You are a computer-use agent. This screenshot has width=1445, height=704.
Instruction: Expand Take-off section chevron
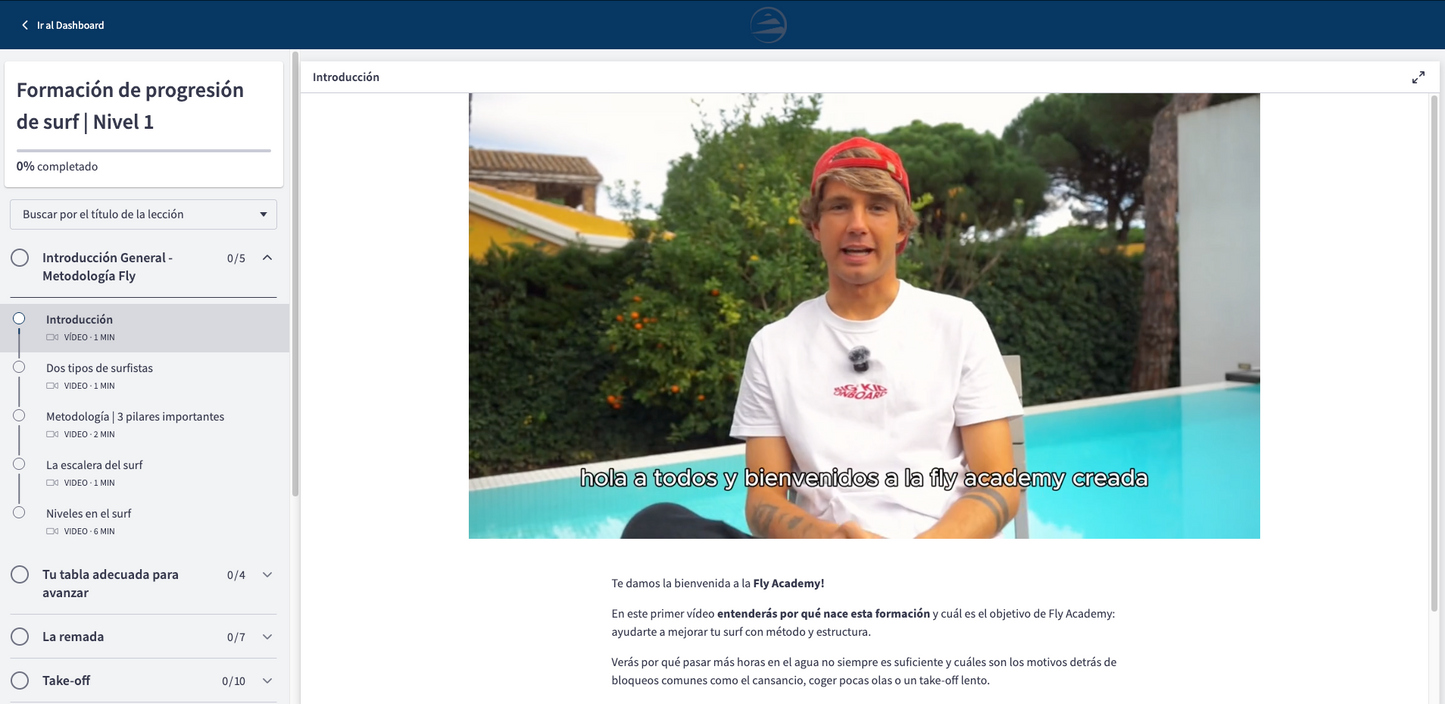(267, 681)
